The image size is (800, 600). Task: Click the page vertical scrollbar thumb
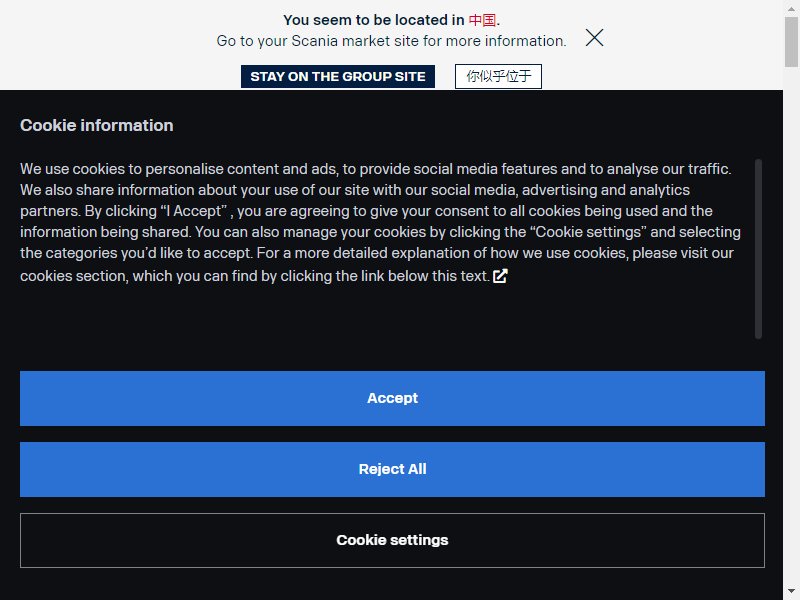click(791, 42)
